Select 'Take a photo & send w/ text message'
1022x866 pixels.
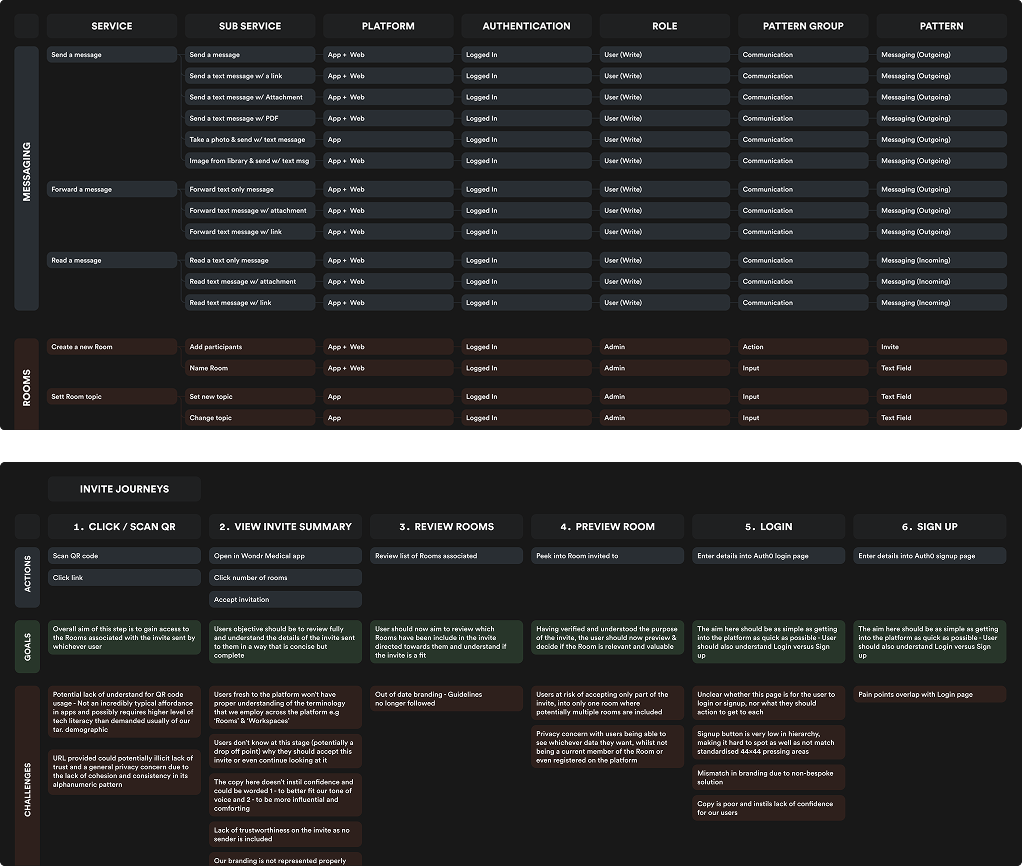point(250,140)
